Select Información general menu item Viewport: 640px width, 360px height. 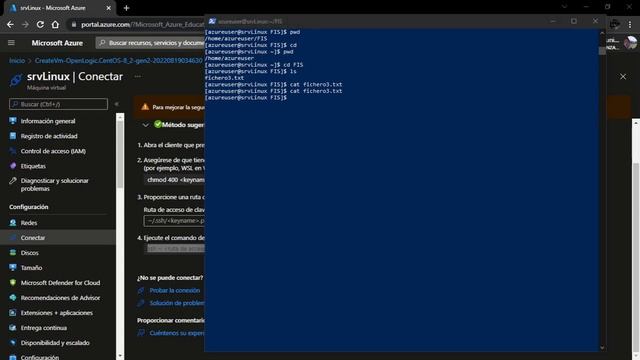[48, 121]
